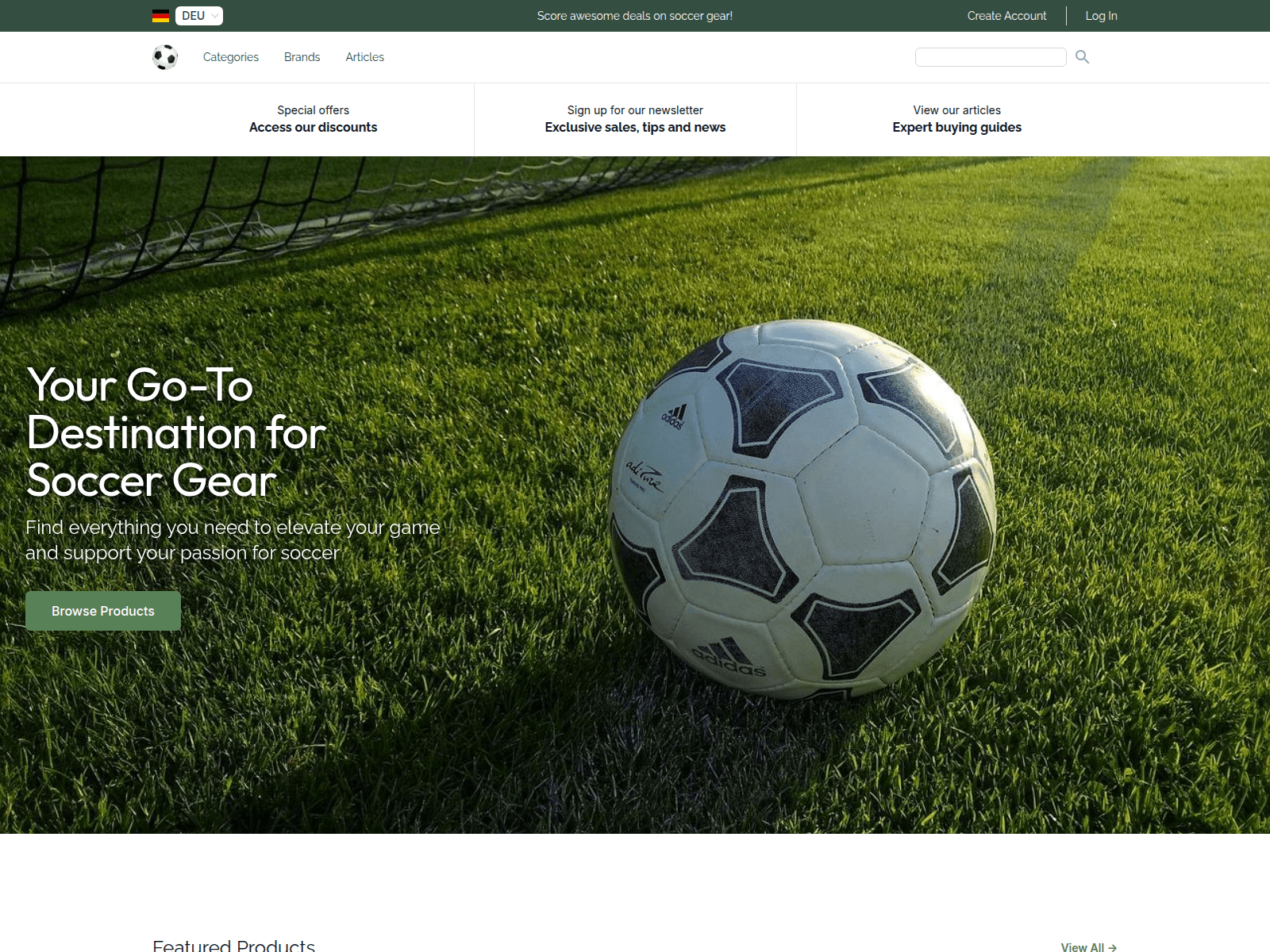Open the Categories navigation menu

click(230, 56)
